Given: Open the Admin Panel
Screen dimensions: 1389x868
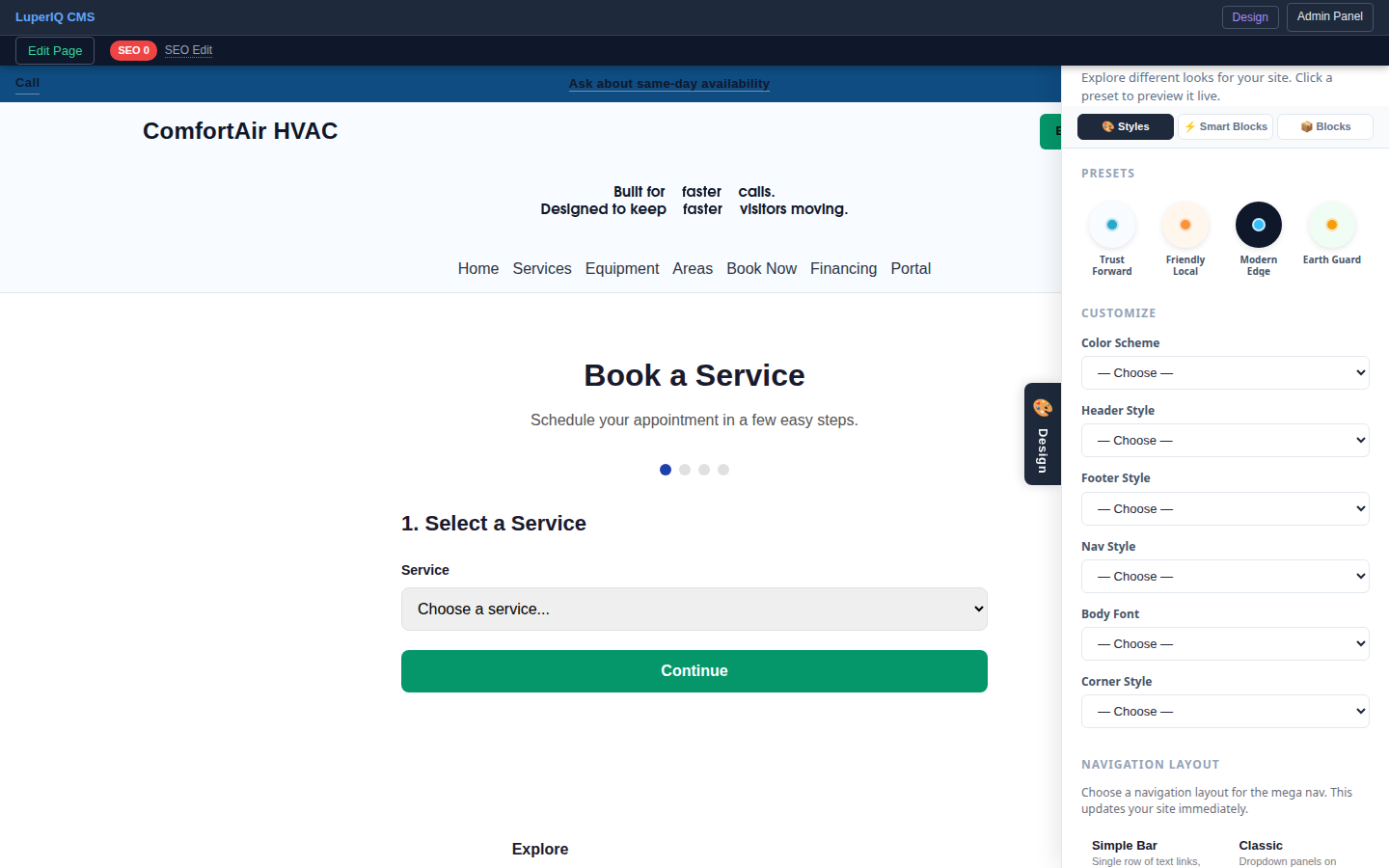Looking at the screenshot, I should pos(1329,16).
